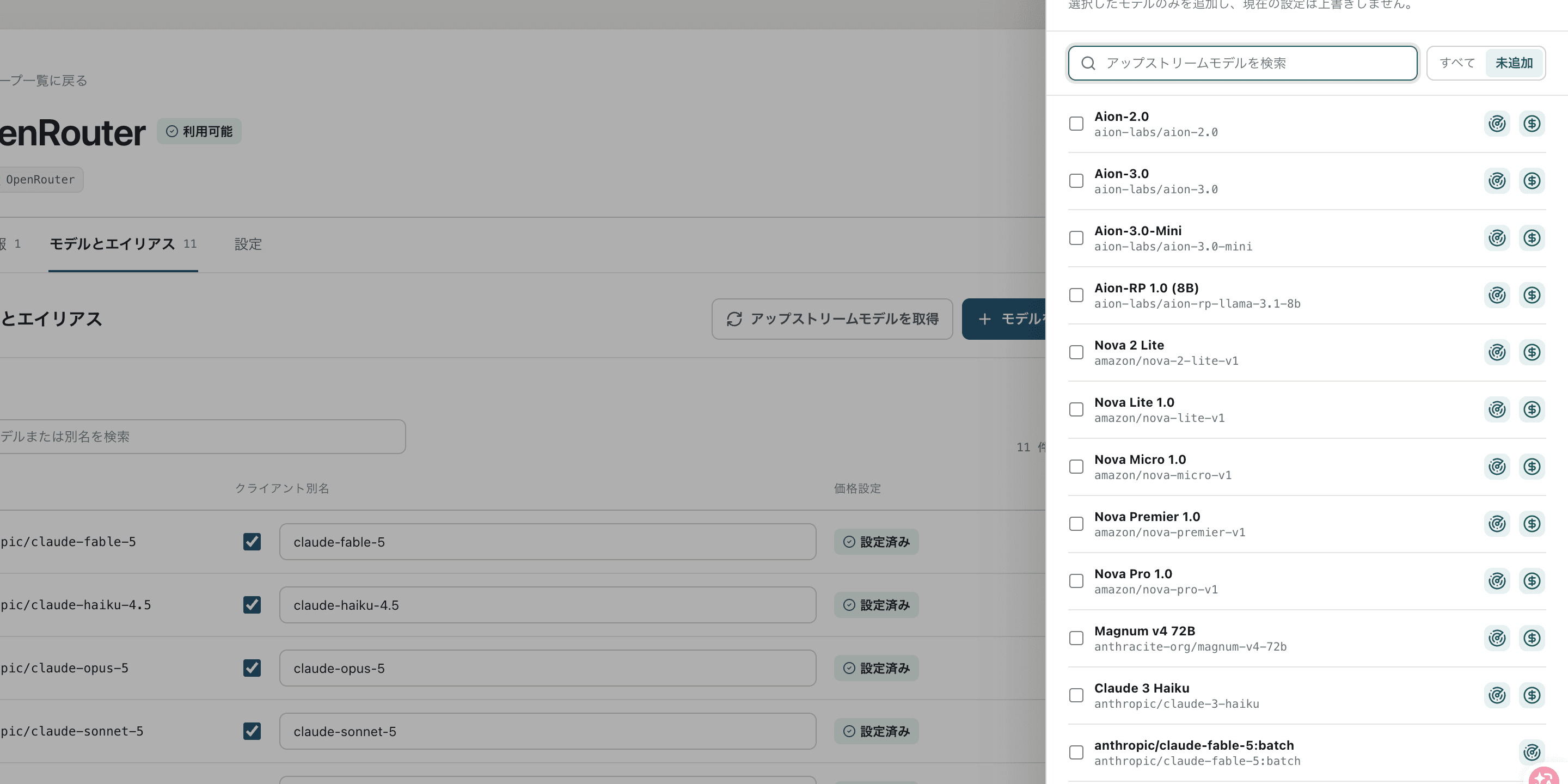Tick the Nova 2 Lite checkbox
This screenshot has height=784, width=1568.
pos(1076,352)
